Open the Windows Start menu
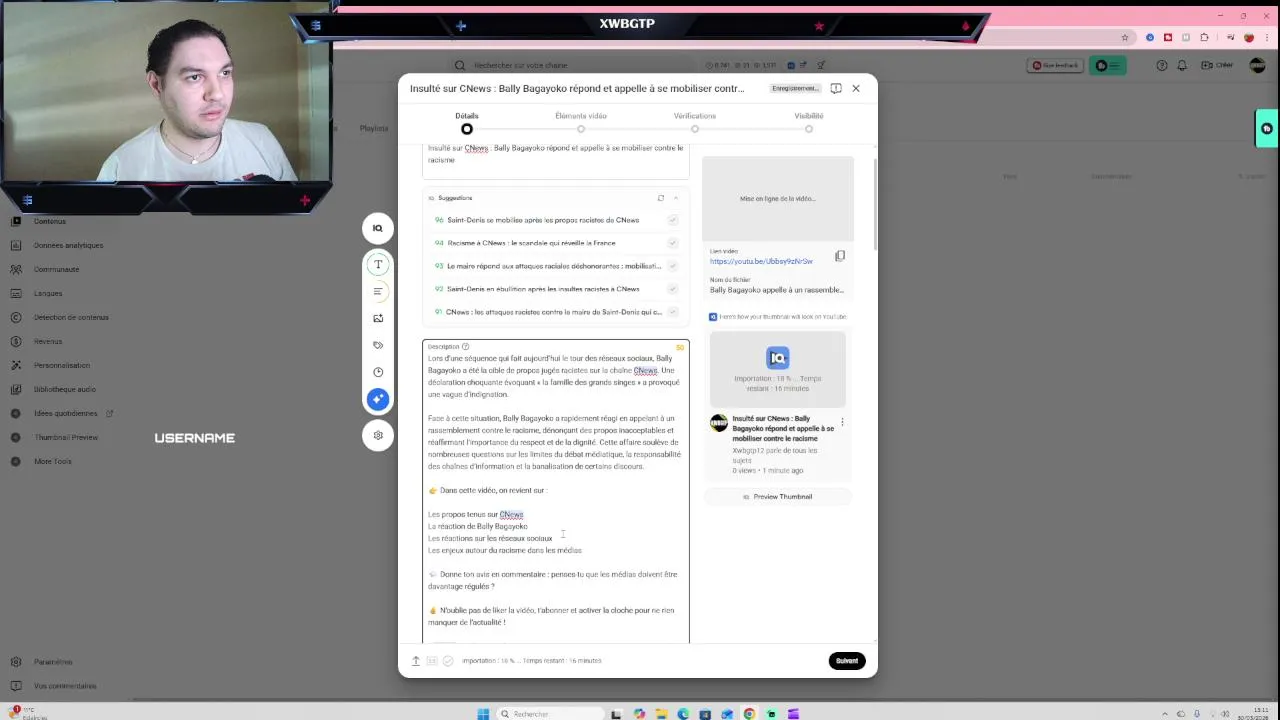The image size is (1280, 720). [483, 714]
